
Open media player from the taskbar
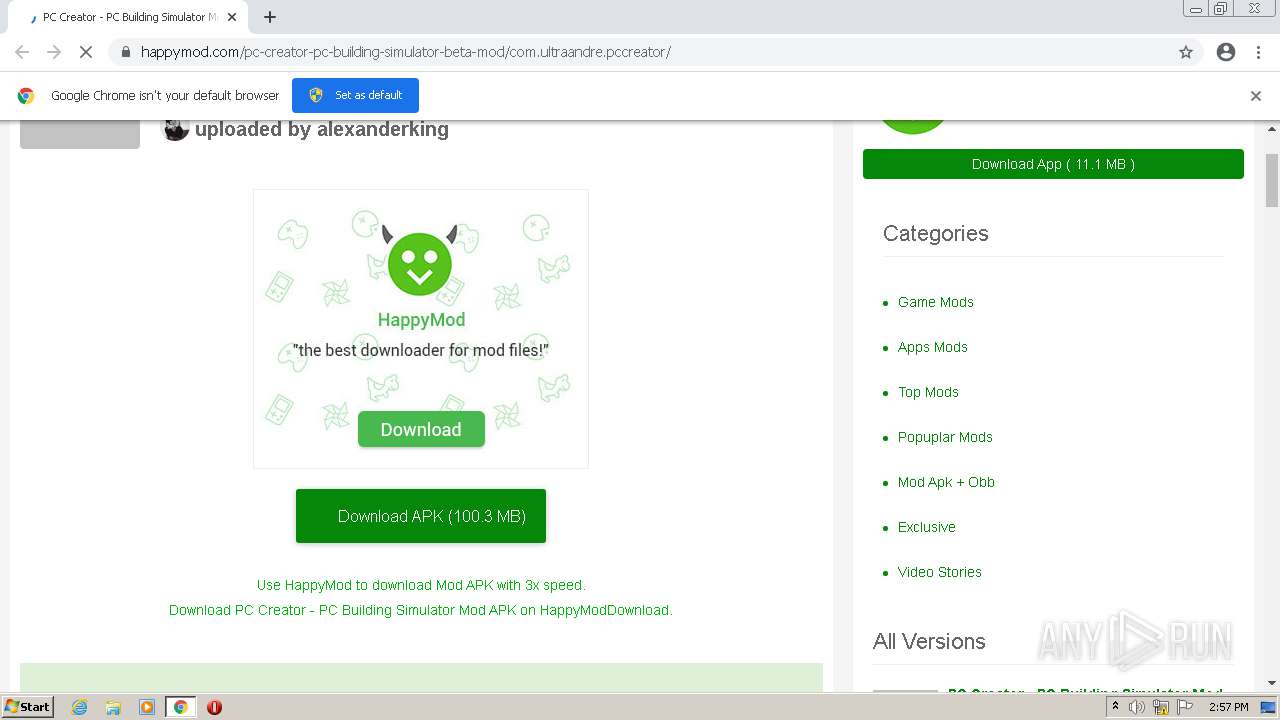(147, 707)
